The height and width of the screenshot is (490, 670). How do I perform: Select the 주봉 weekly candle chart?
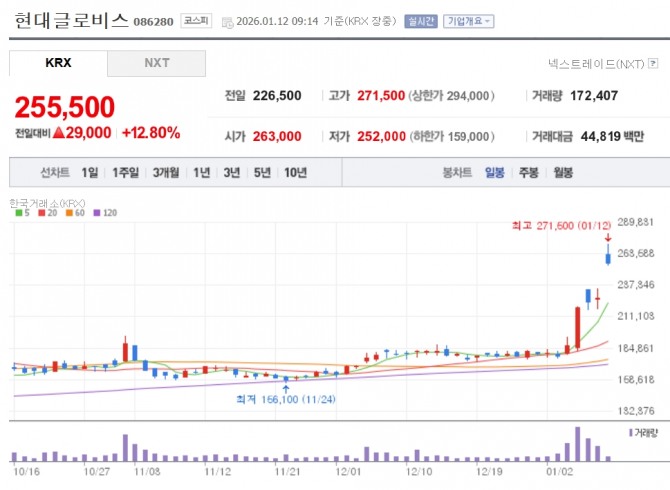(529, 173)
